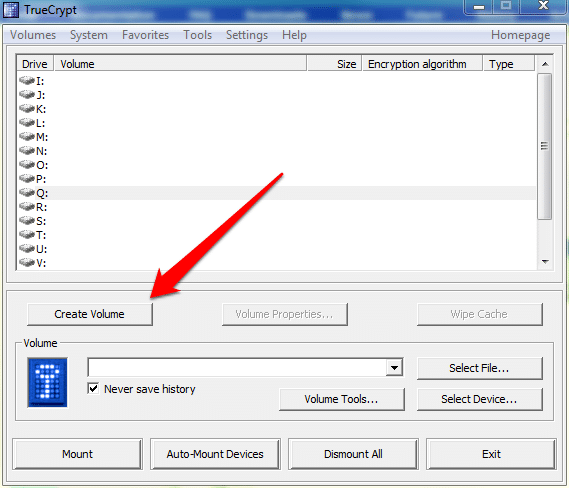Click the TrueCrypt logo in Volume group
The height and width of the screenshot is (488, 569).
48,382
